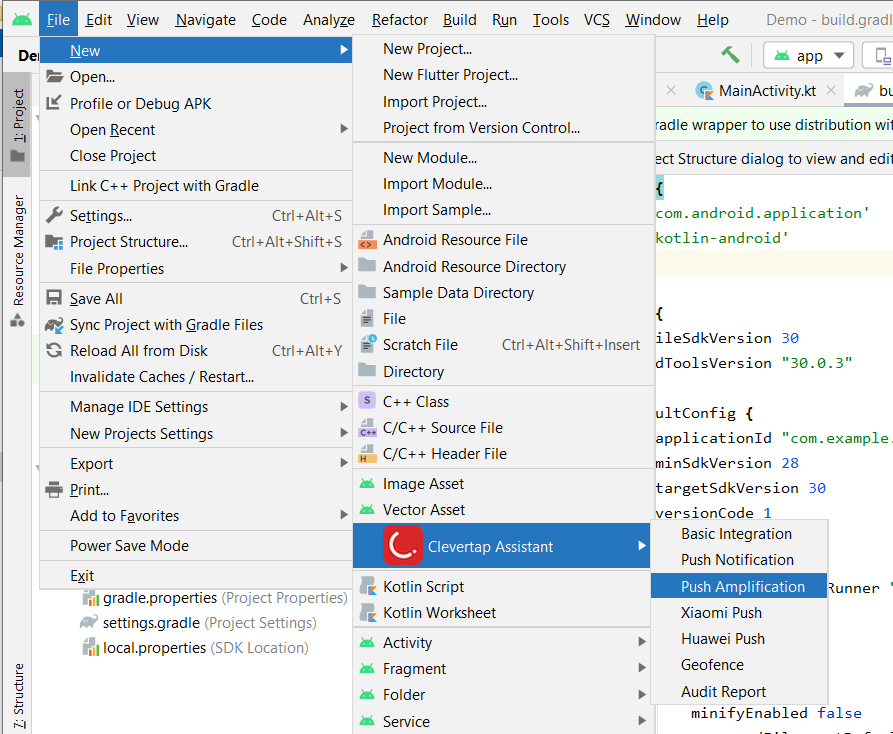893x734 pixels.
Task: Open the Structure tool window tab
Action: coord(19,696)
